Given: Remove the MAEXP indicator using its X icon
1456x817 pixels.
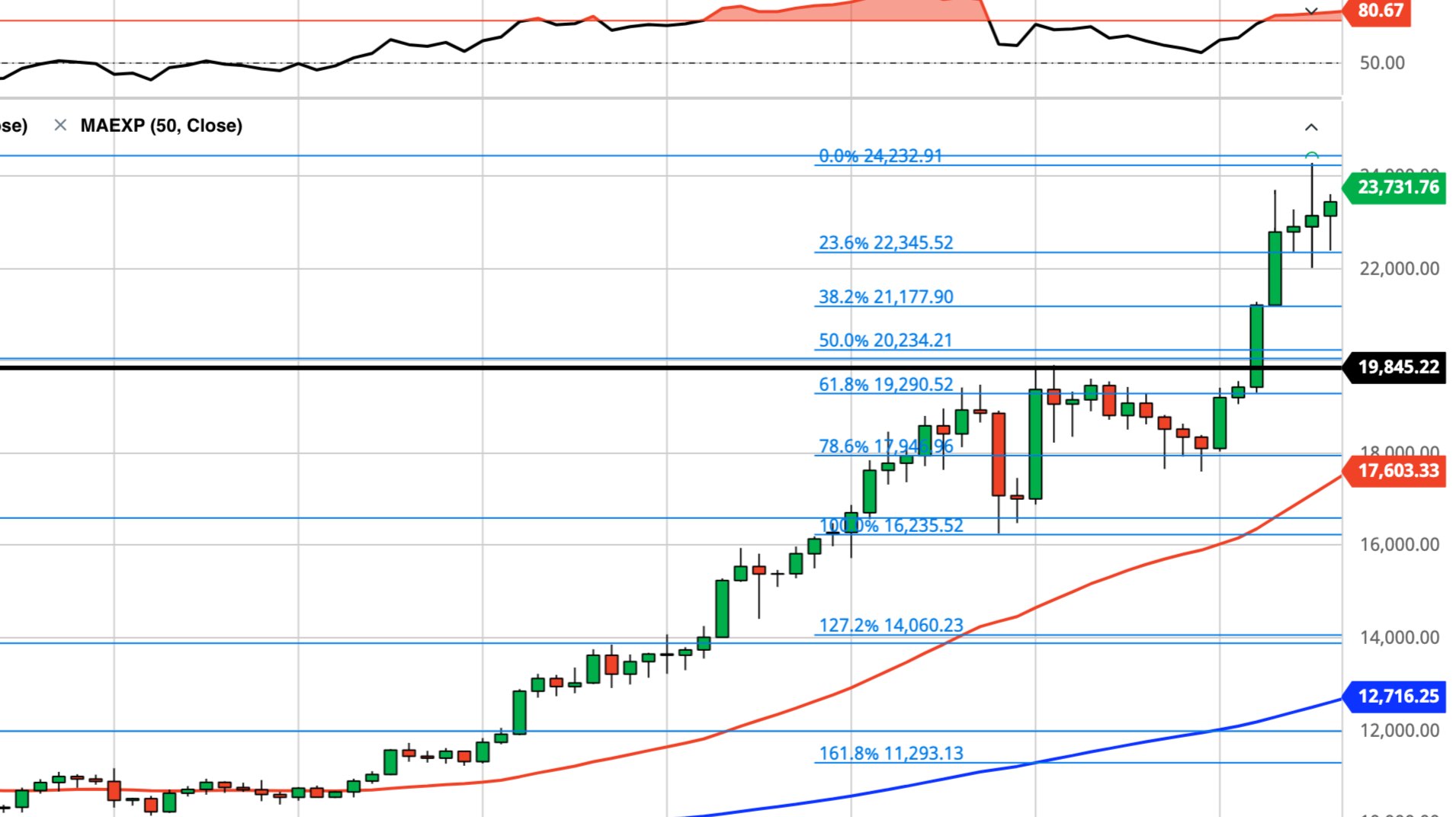Looking at the screenshot, I should [x=59, y=126].
